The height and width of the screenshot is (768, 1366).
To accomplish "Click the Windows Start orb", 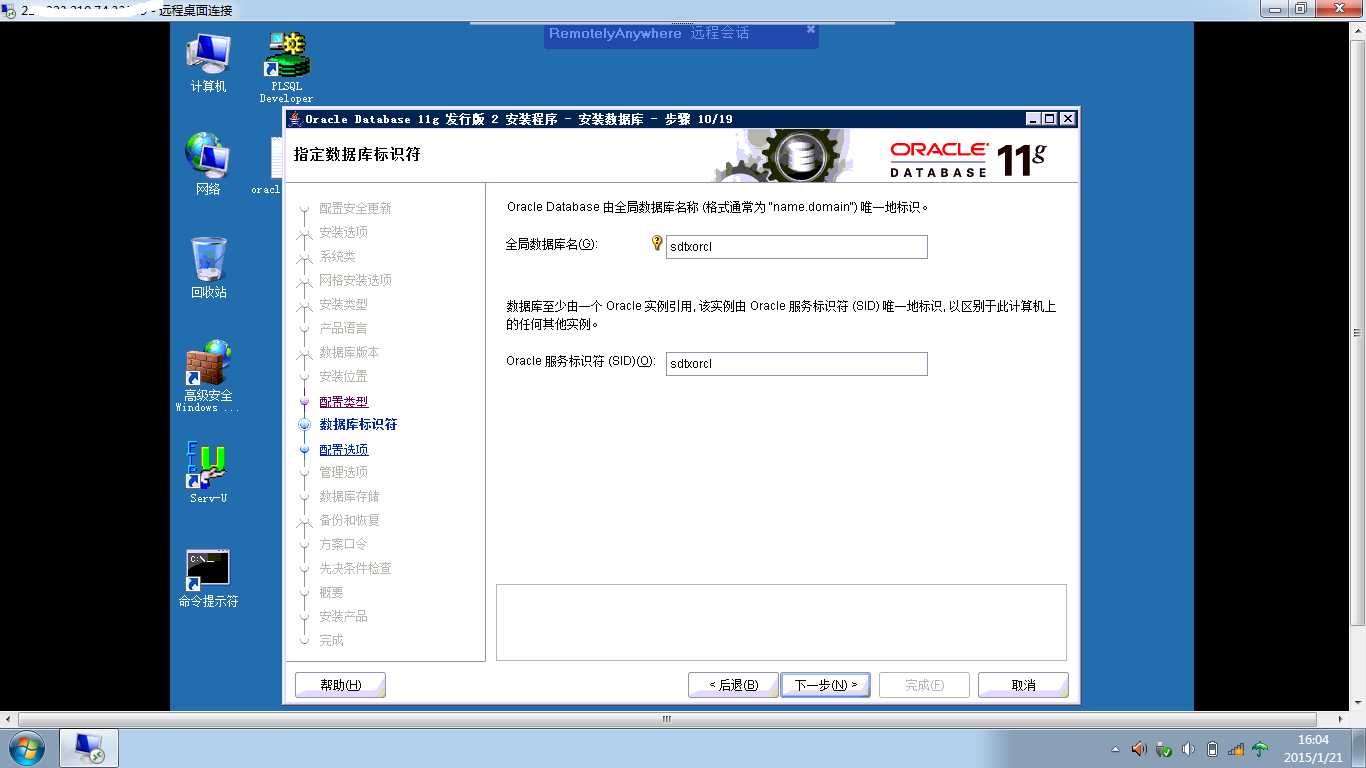I will pos(25,748).
